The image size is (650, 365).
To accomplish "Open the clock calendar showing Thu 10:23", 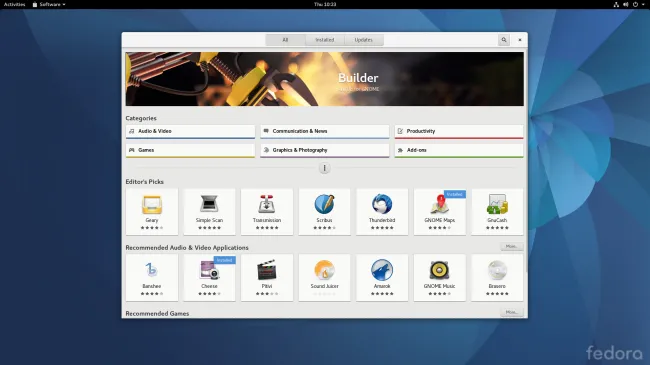I will click(325, 5).
